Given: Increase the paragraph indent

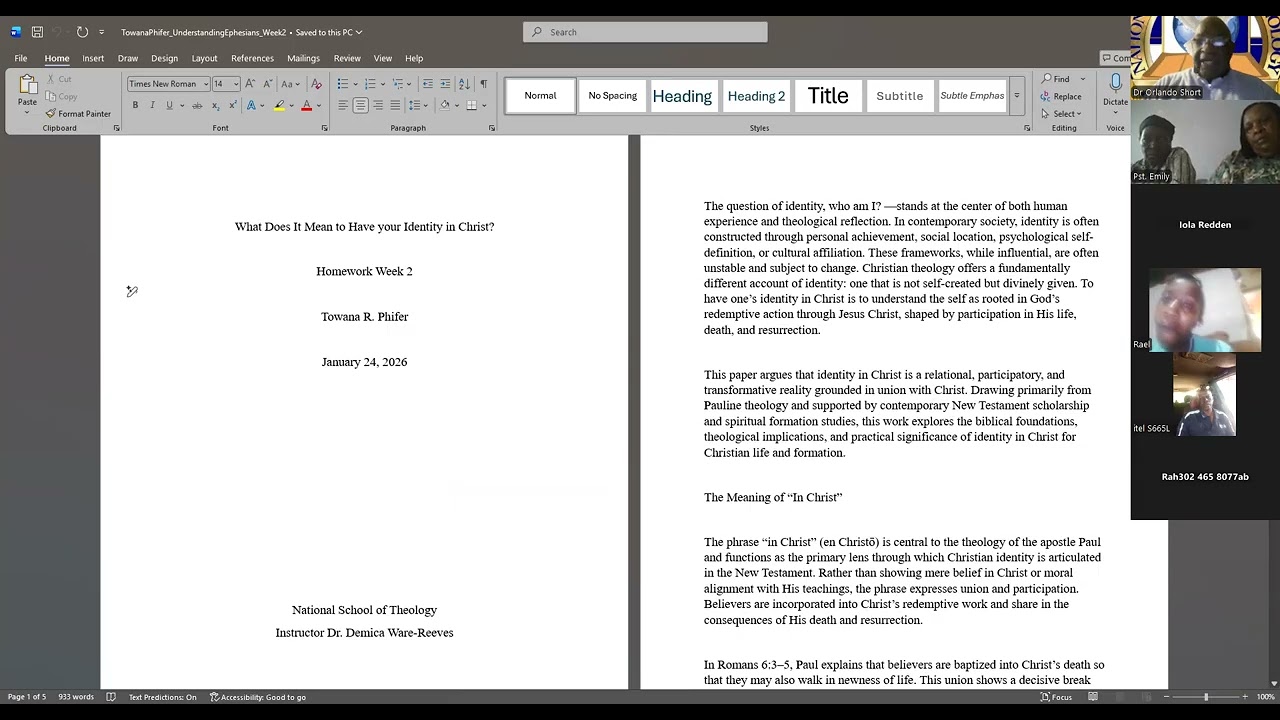Looking at the screenshot, I should (x=445, y=84).
